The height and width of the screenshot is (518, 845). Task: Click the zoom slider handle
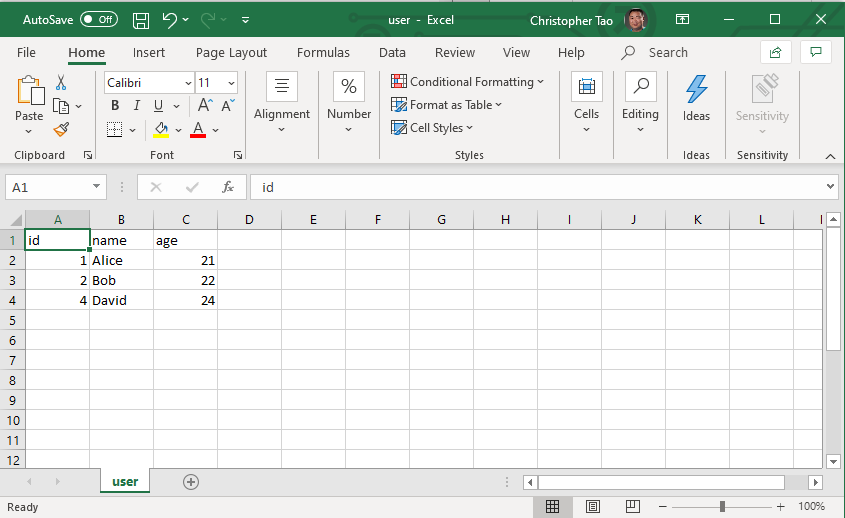pos(722,507)
